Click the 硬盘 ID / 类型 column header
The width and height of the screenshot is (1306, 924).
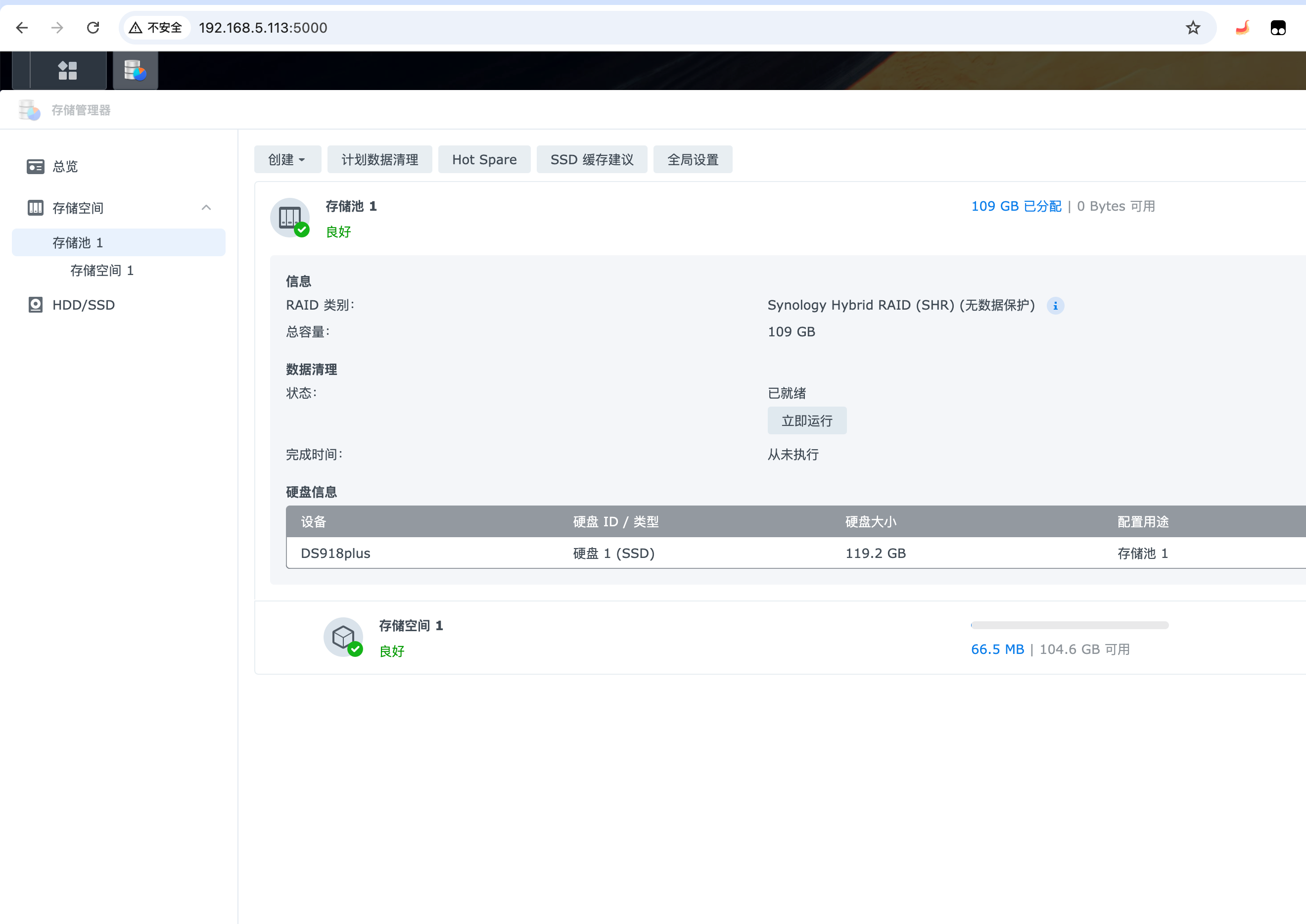tap(616, 522)
